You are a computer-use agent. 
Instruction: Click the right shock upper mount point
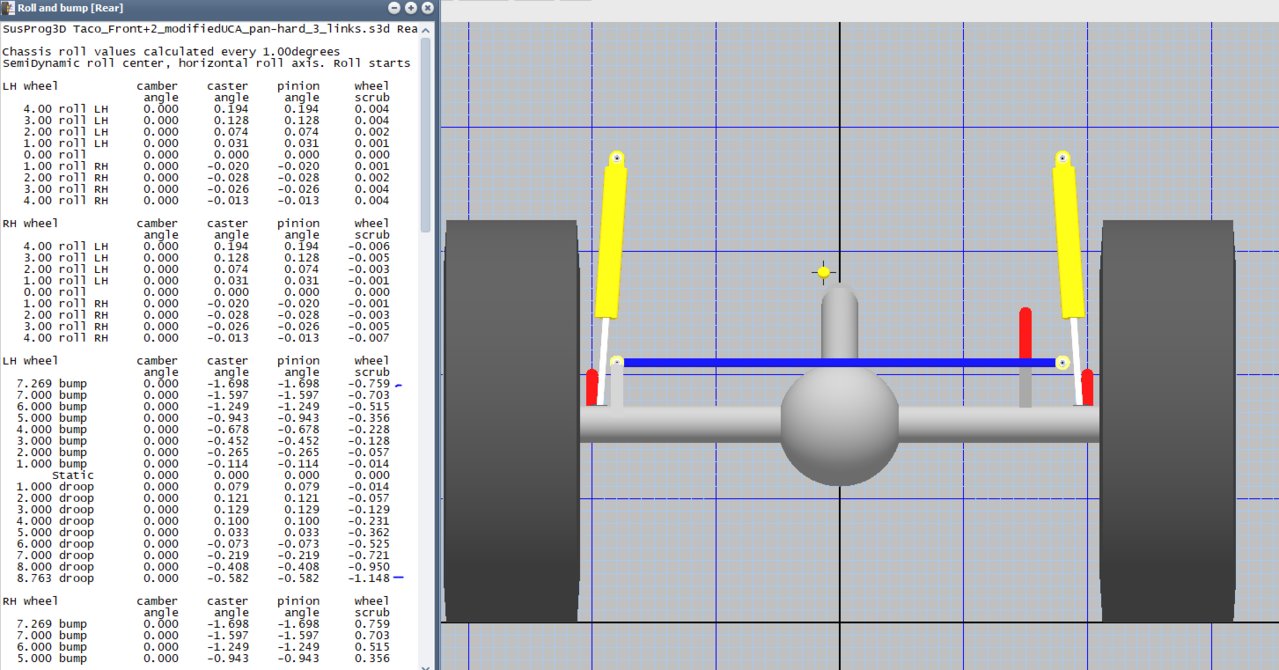tap(1063, 158)
